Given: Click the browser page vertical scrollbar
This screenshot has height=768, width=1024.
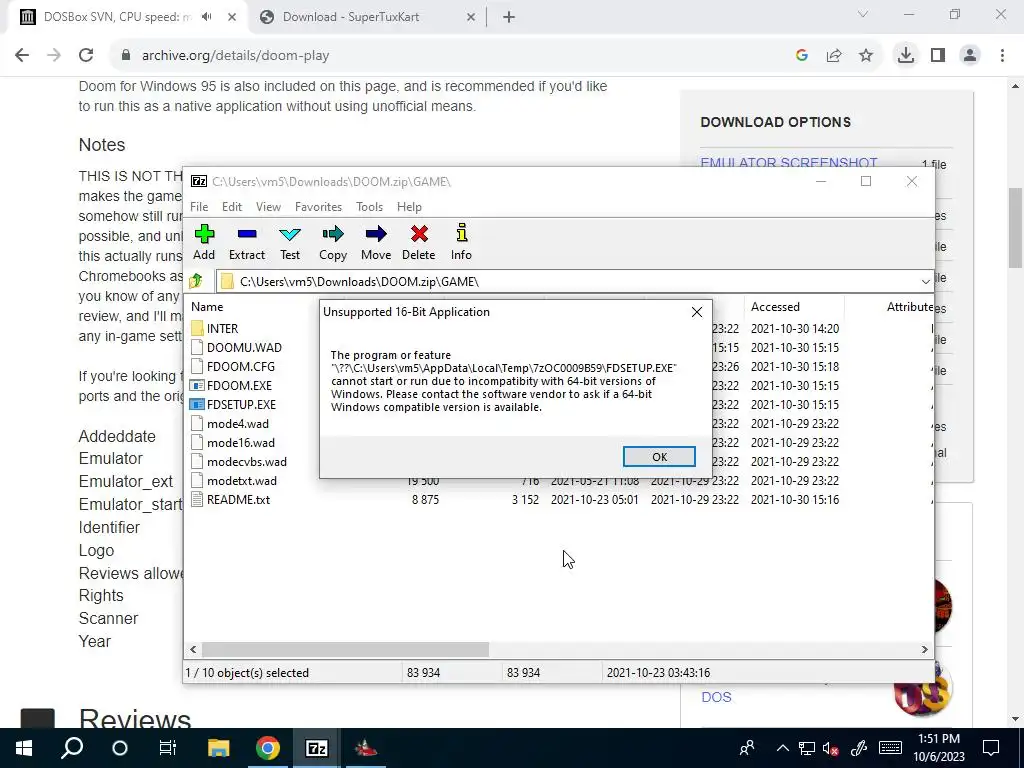Looking at the screenshot, I should (x=1015, y=228).
